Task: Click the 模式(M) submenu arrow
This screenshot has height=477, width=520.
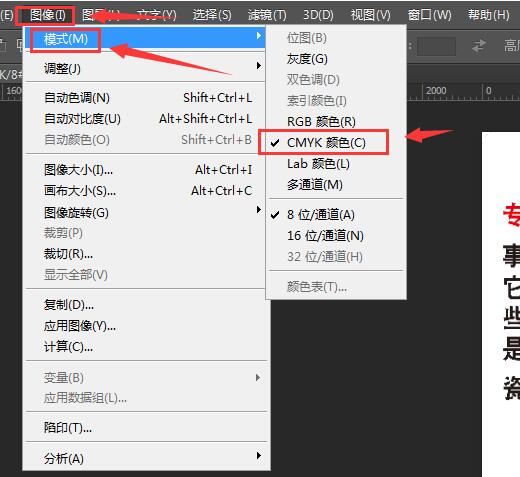Action: (259, 36)
